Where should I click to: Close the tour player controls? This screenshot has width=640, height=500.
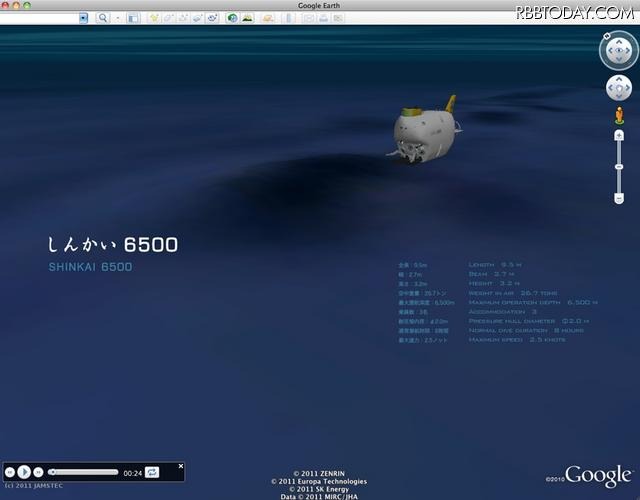point(181,466)
